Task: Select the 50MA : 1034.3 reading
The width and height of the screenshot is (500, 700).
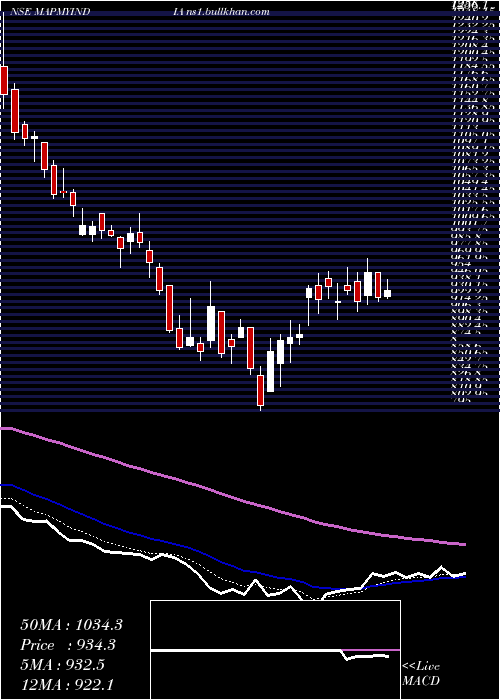Action: pyautogui.click(x=71, y=625)
